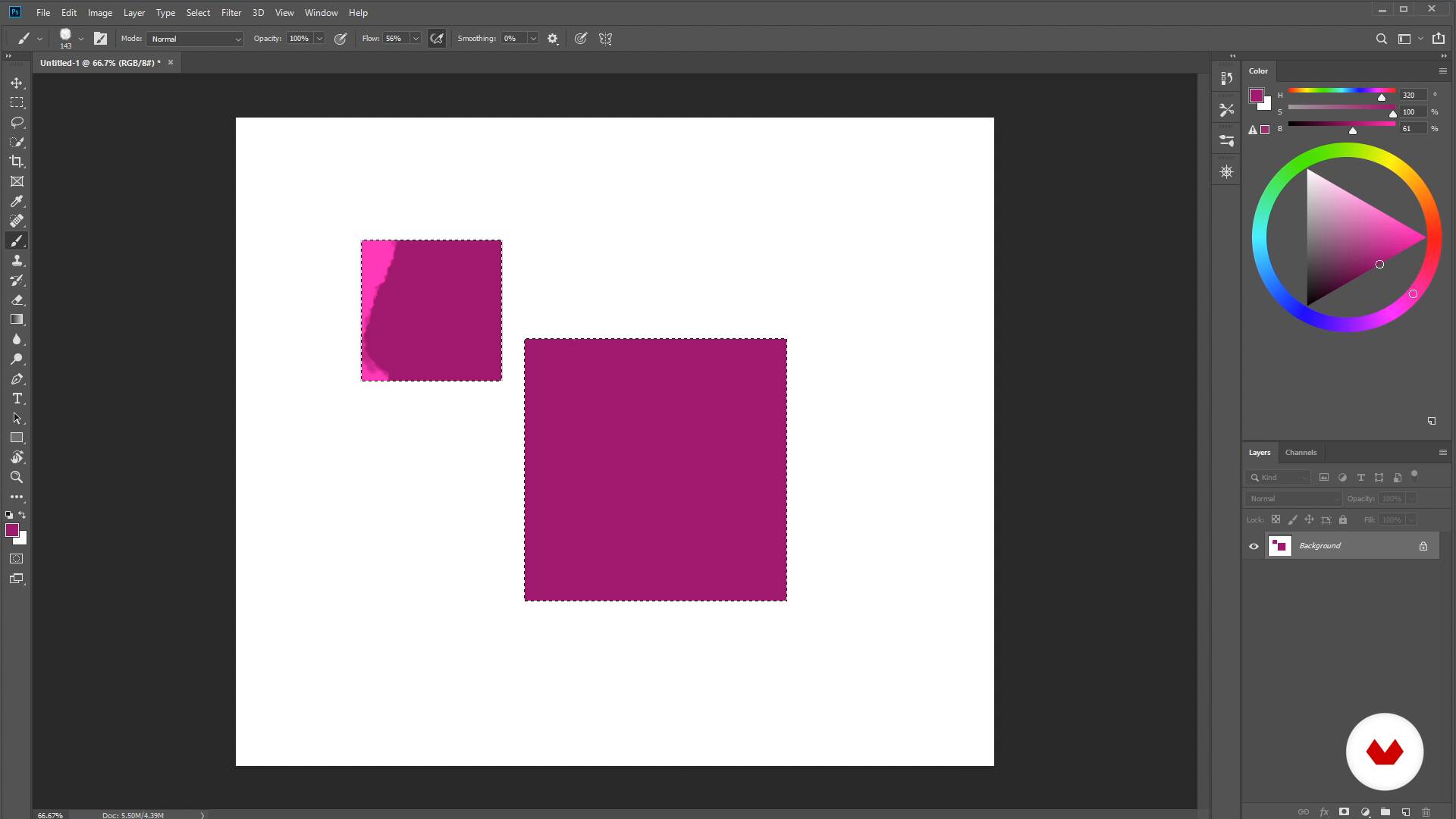Toggle pressure for opacity button

[340, 39]
